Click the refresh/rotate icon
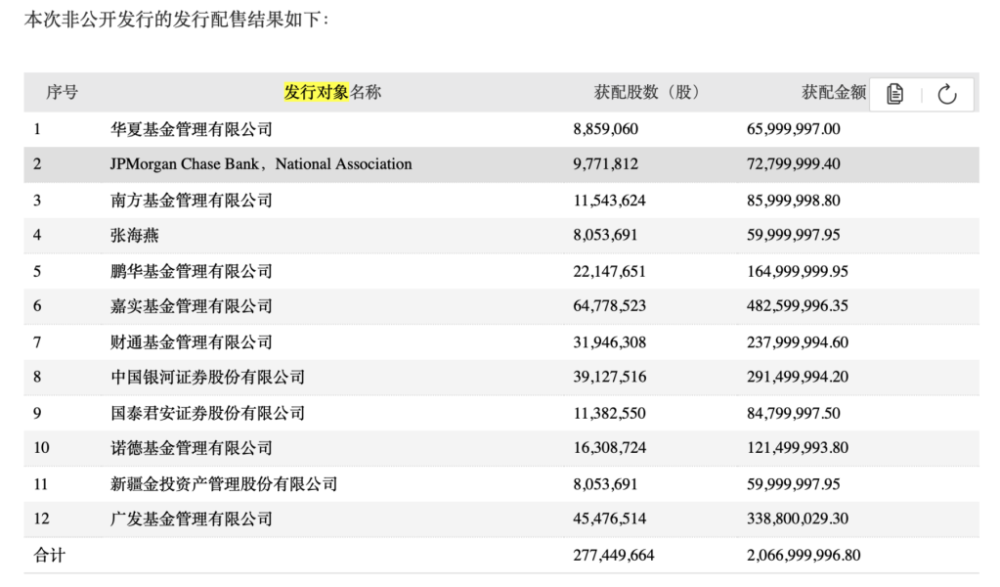This screenshot has width=1000, height=587. click(947, 94)
